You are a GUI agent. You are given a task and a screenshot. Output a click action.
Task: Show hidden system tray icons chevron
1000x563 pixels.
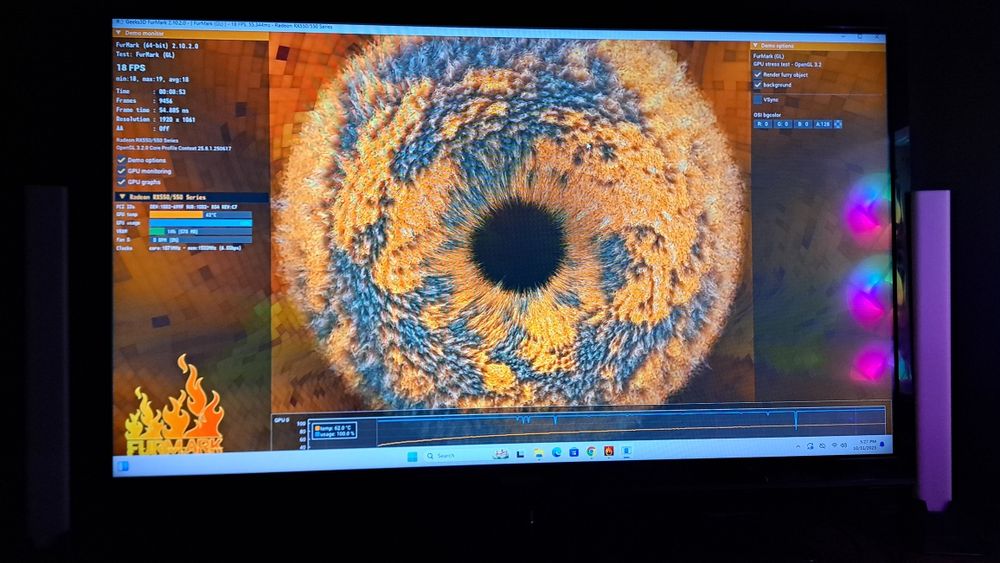(797, 446)
